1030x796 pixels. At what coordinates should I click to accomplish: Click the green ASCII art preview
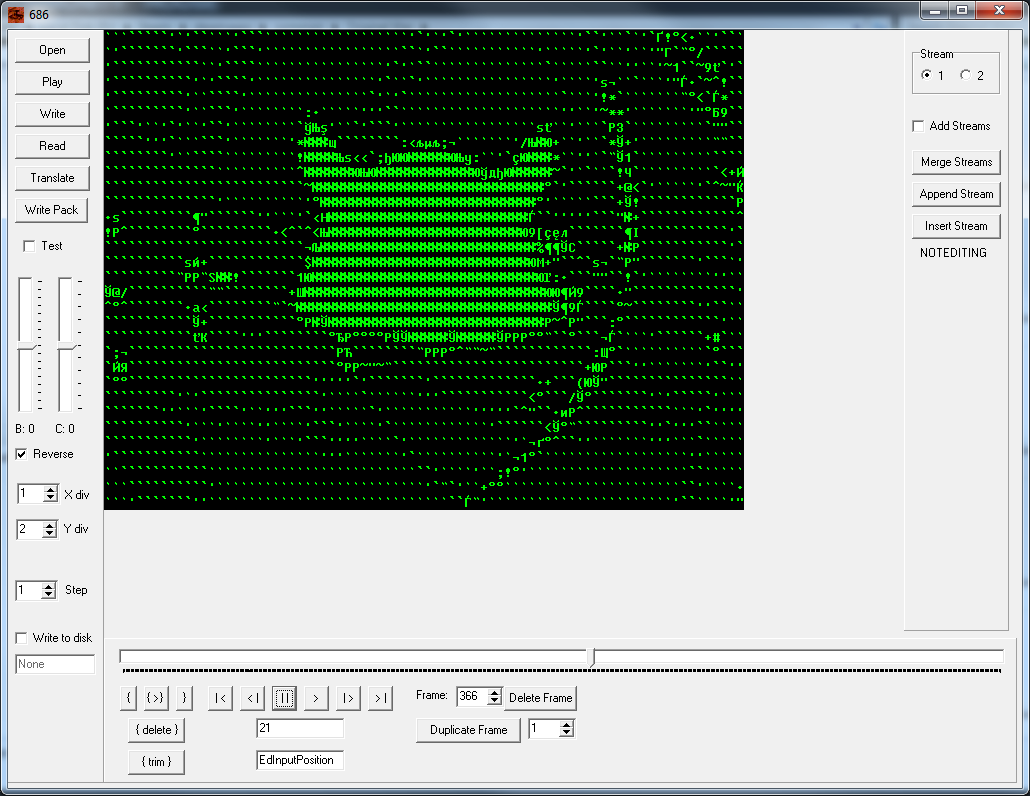click(424, 270)
